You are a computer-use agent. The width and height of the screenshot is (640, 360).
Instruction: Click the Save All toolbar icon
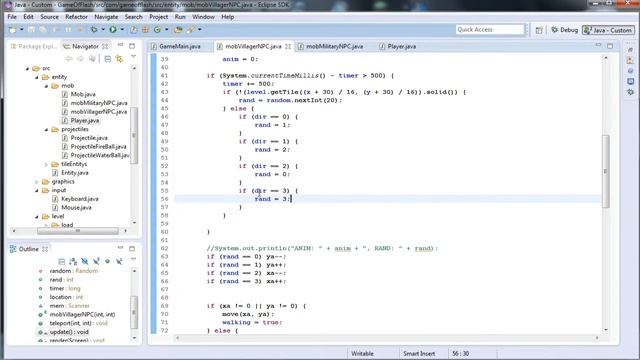pos(42,30)
